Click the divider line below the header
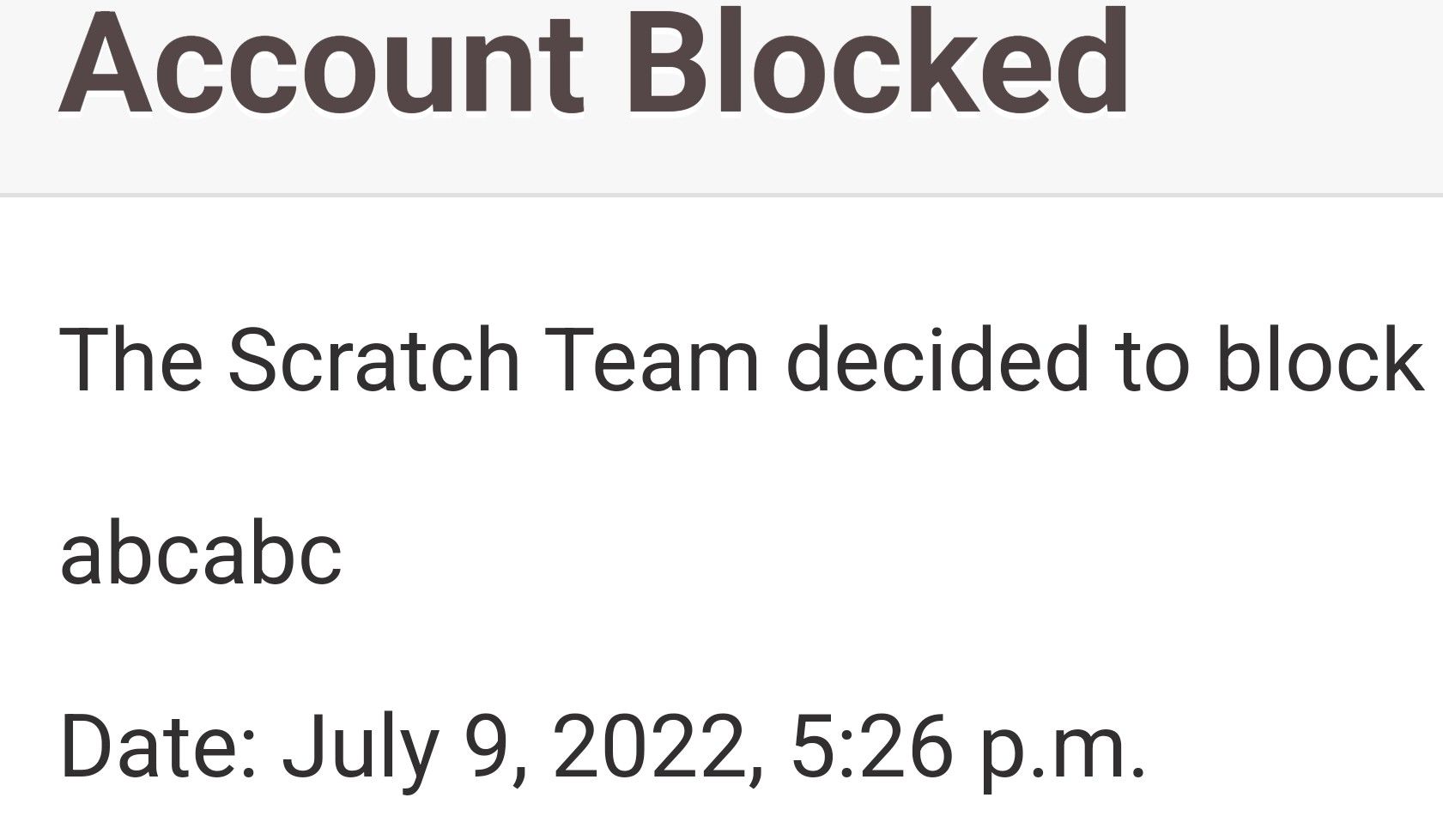The width and height of the screenshot is (1443, 840). pos(721,196)
